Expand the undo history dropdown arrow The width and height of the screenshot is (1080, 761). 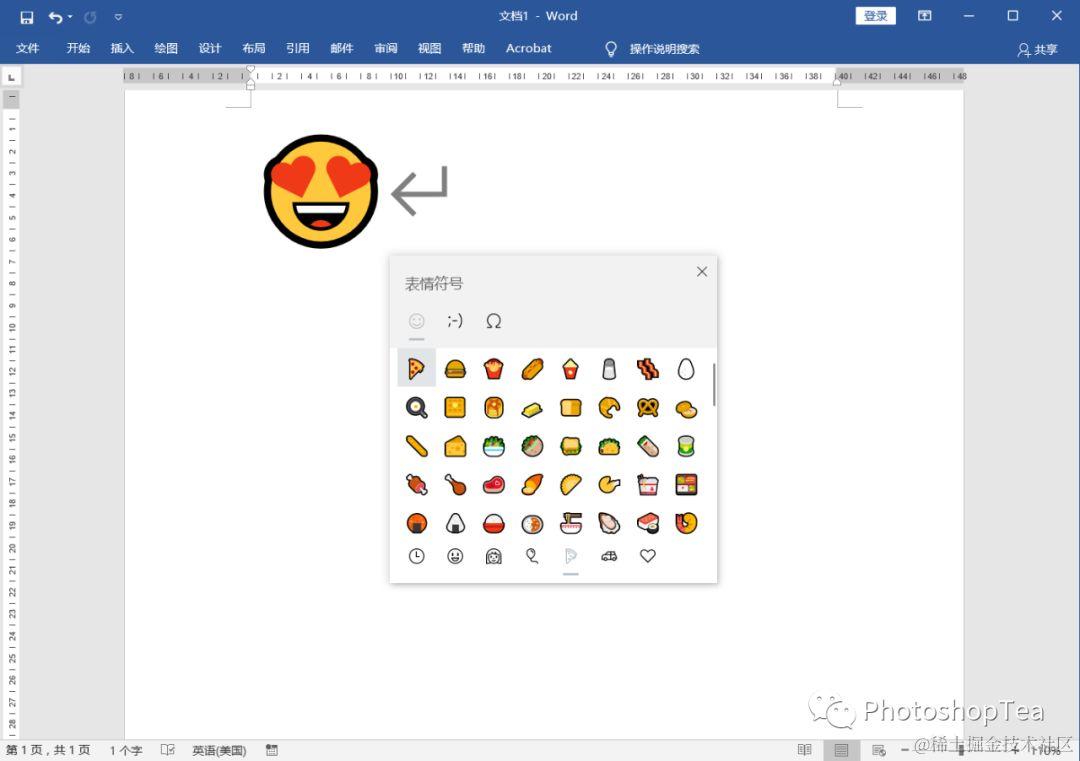tap(70, 17)
